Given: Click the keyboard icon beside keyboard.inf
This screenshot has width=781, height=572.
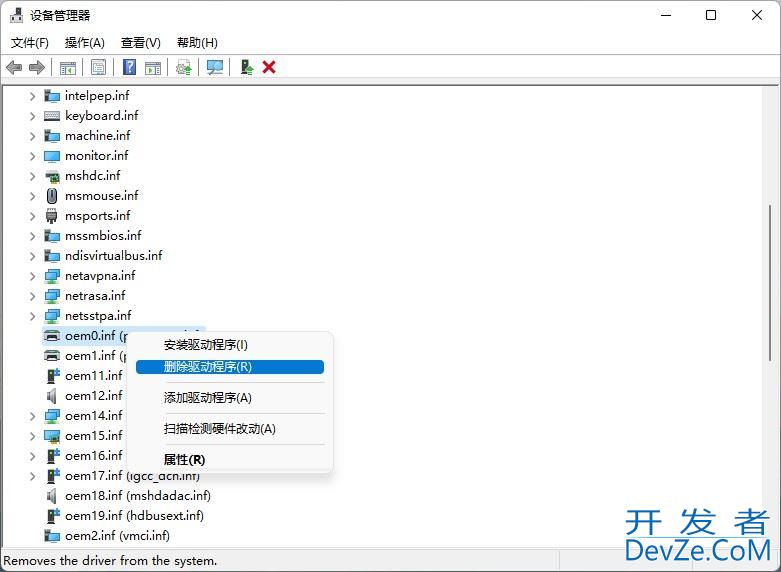Looking at the screenshot, I should coord(52,116).
